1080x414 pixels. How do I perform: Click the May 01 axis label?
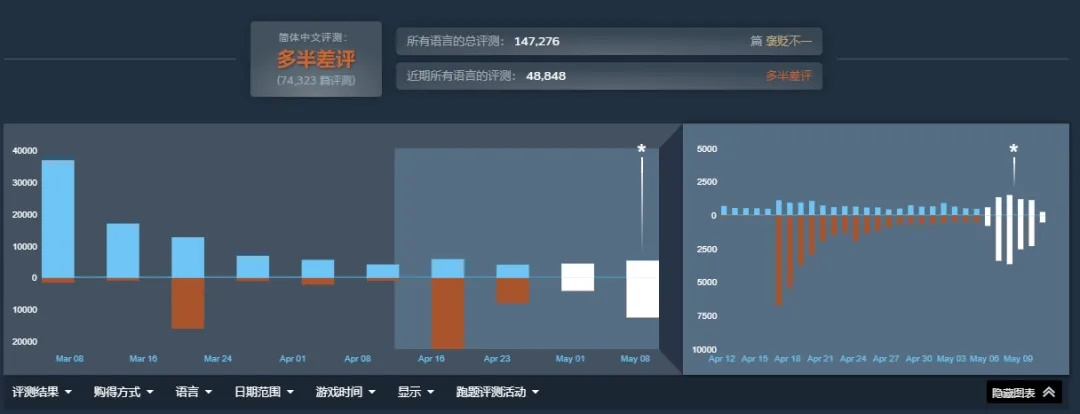[x=570, y=359]
